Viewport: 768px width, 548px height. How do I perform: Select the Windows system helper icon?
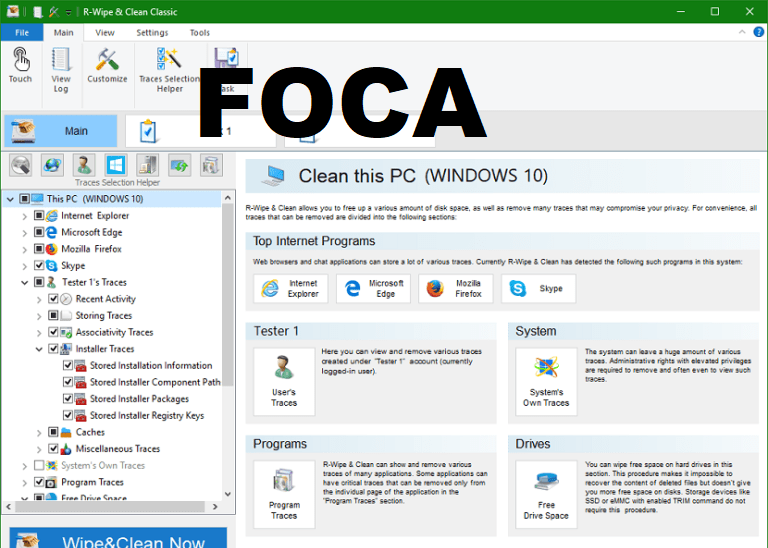pyautogui.click(x=116, y=165)
